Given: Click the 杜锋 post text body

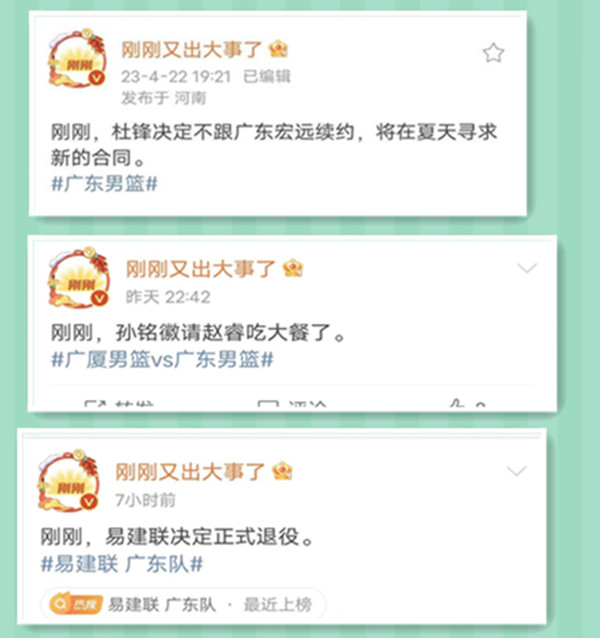Looking at the screenshot, I should 274,145.
